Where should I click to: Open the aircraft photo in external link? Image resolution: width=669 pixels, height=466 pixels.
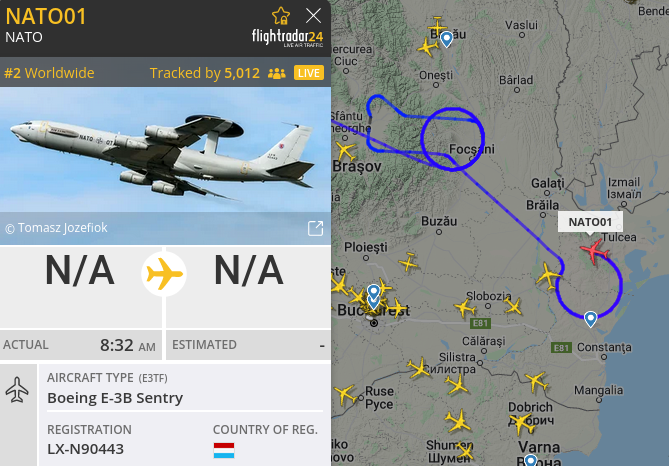click(x=315, y=228)
